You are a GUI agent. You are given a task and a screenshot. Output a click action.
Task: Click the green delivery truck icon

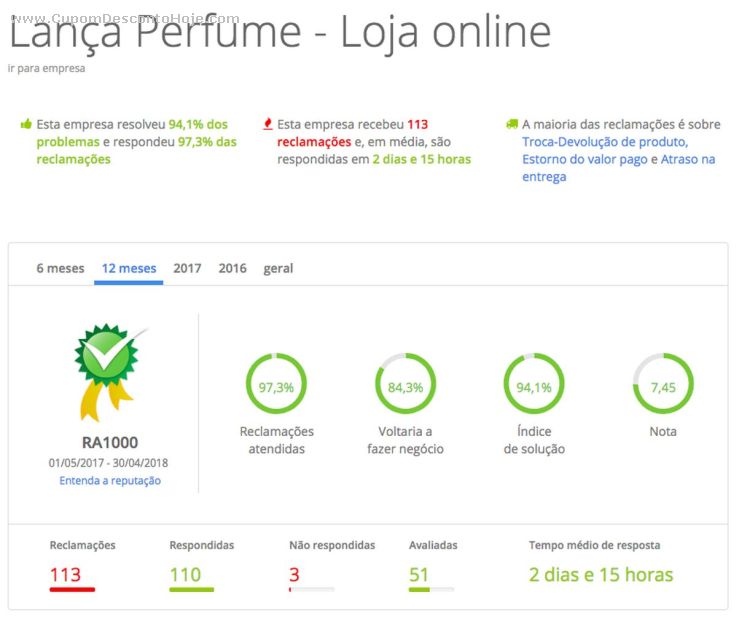click(x=512, y=124)
